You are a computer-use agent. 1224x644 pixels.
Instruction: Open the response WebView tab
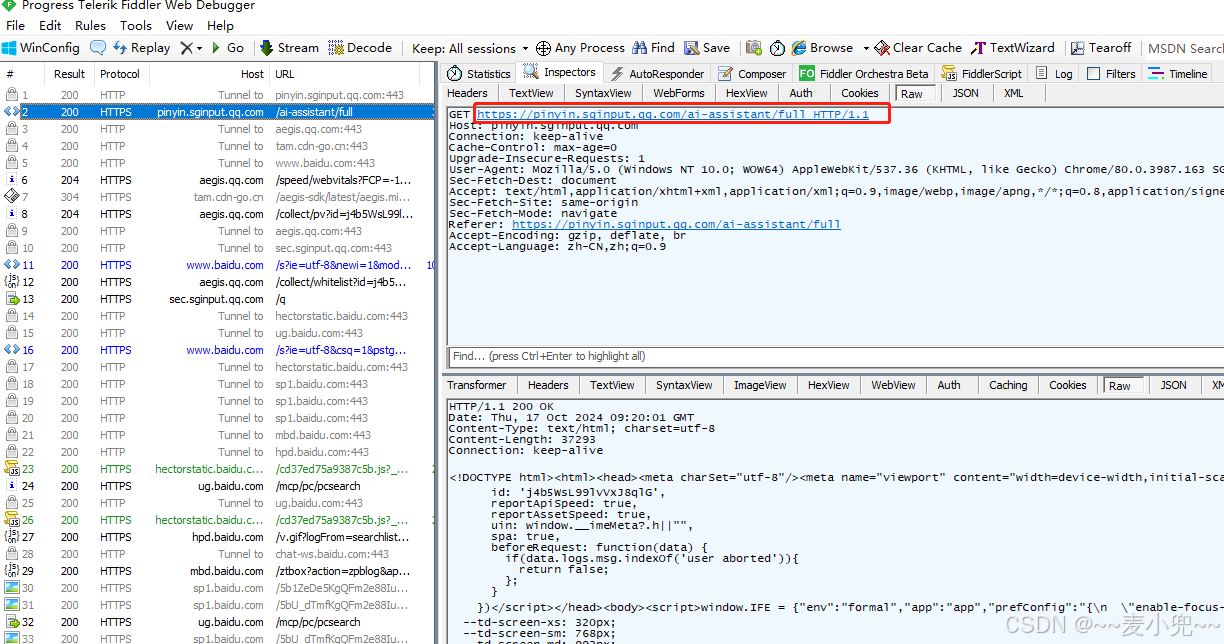click(893, 385)
